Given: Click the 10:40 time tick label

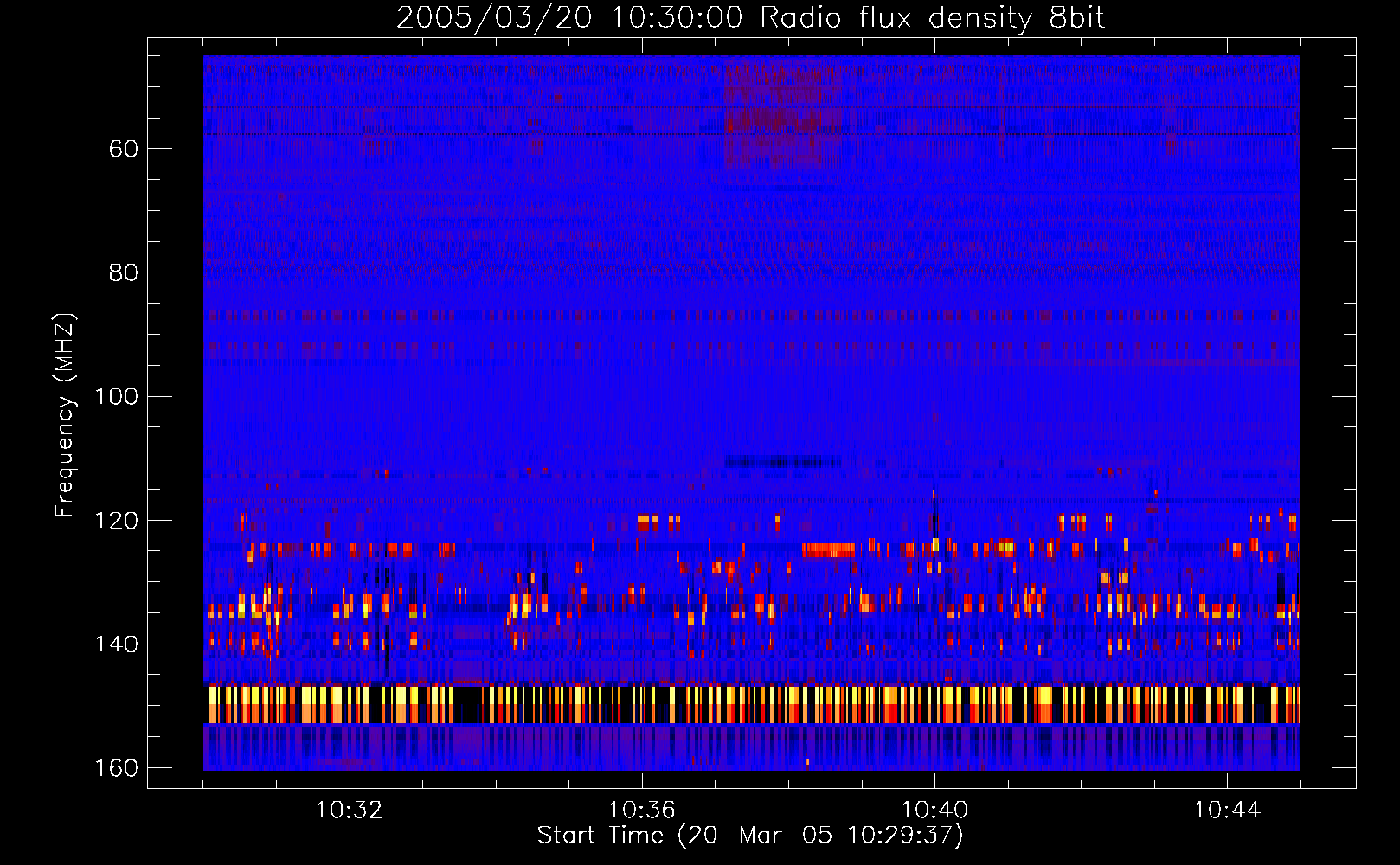Looking at the screenshot, I should [x=934, y=811].
